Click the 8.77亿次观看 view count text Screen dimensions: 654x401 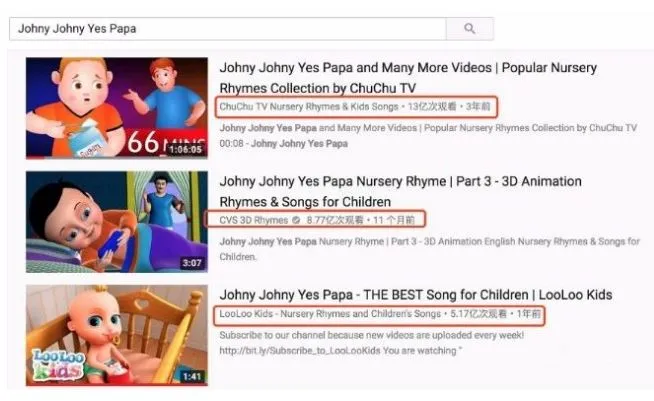coord(335,220)
